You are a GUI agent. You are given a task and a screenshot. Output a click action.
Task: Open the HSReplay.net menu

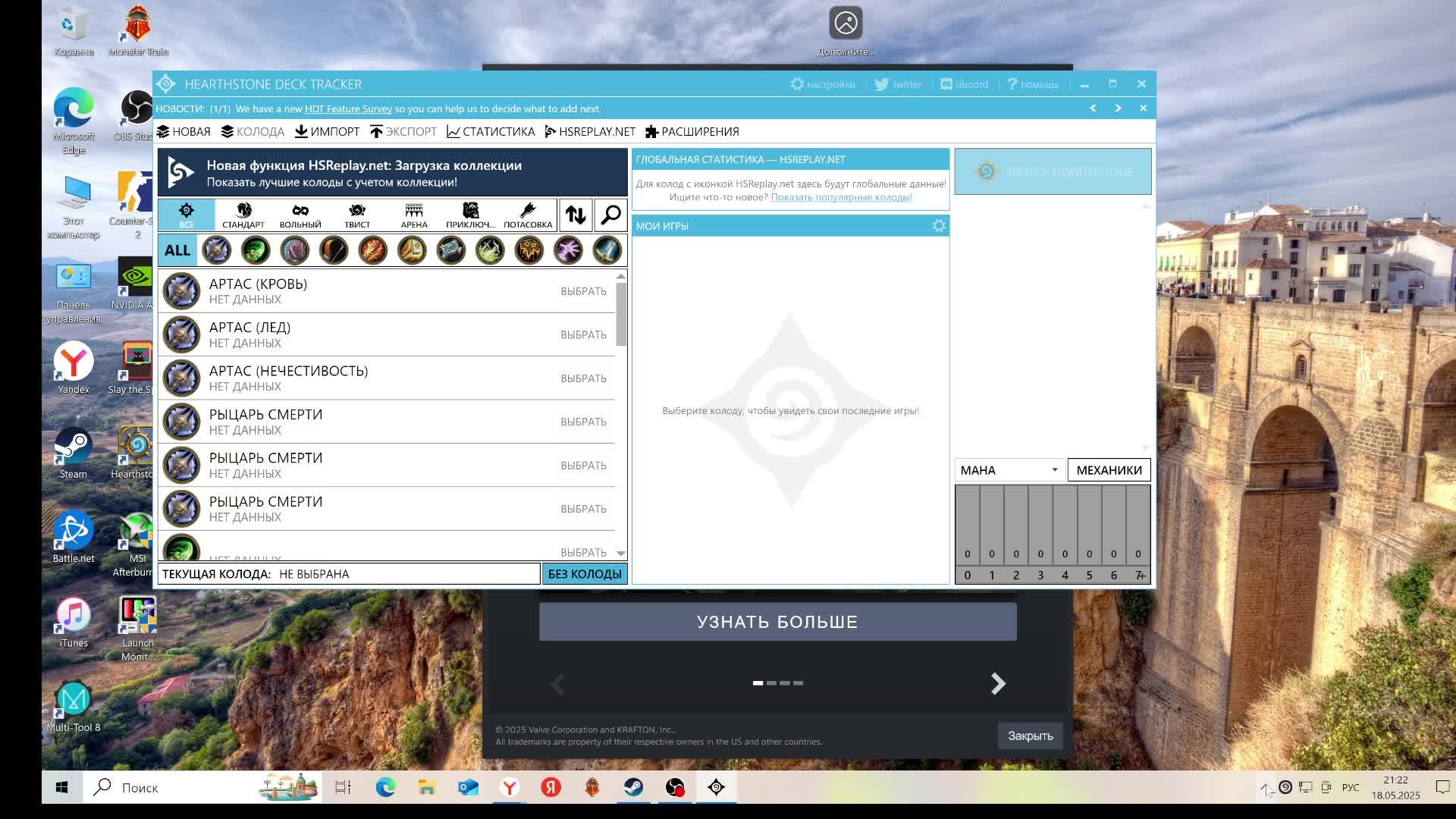tap(590, 132)
